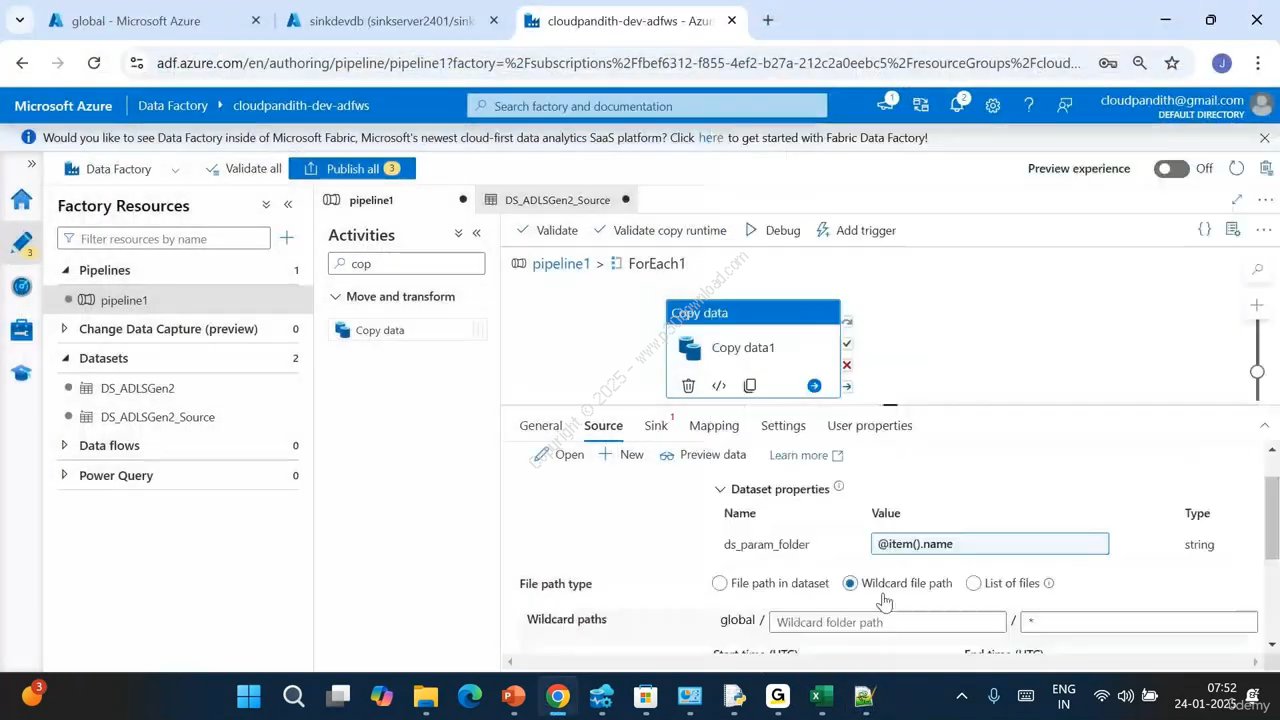
Task: Click the add new resource plus icon
Action: (287, 238)
